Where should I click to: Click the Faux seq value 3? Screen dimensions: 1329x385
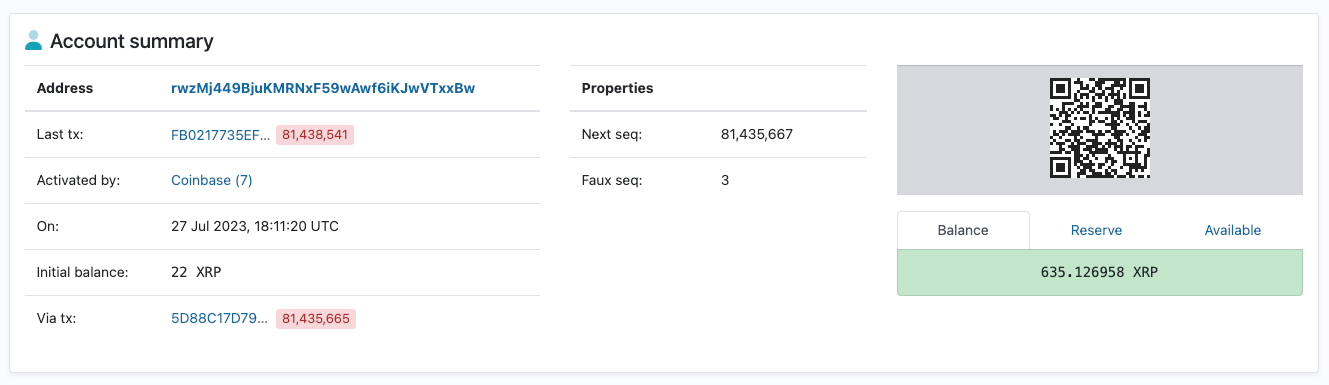[x=725, y=180]
